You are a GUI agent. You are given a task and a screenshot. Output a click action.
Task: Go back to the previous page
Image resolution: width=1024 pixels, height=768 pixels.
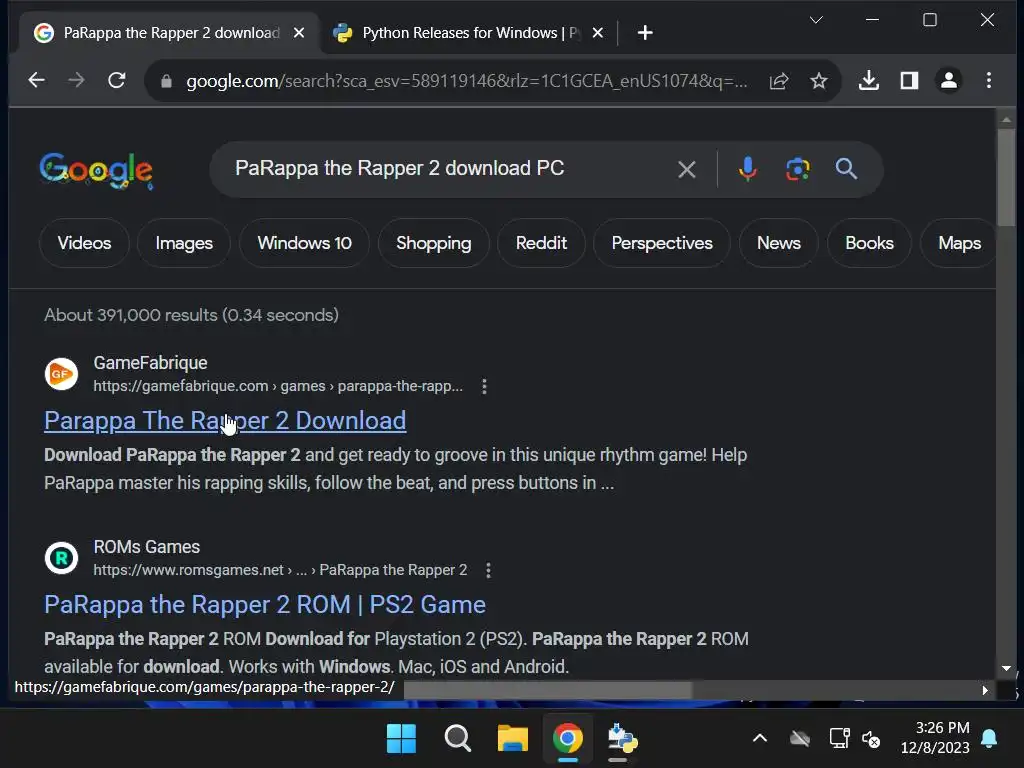point(37,80)
